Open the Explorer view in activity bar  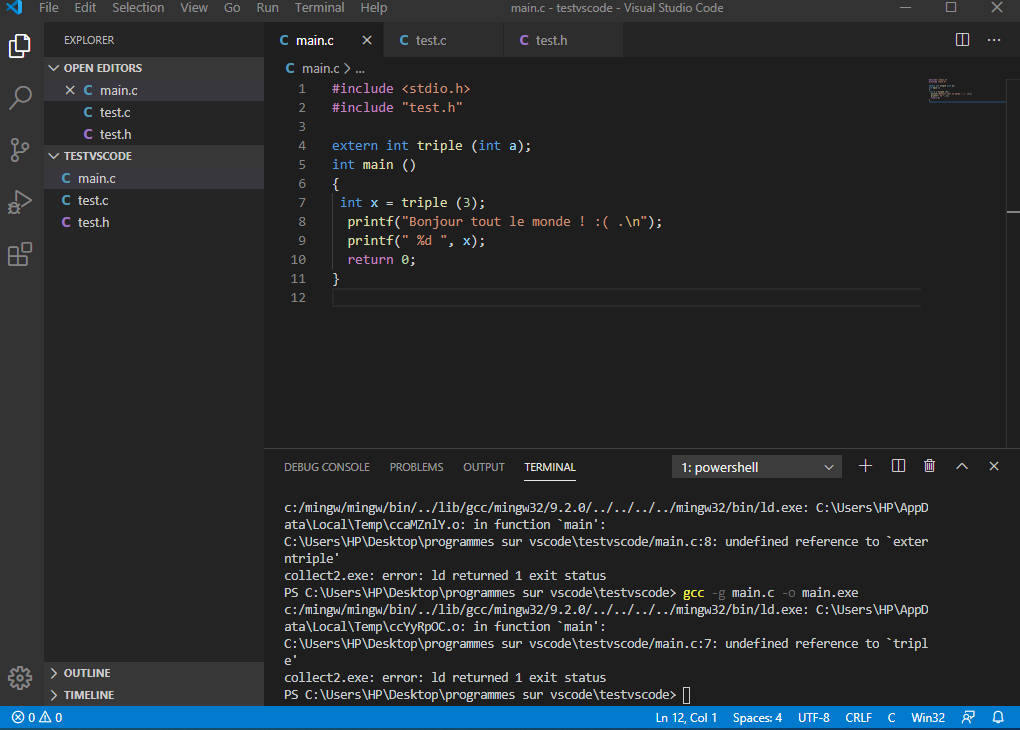(x=20, y=46)
